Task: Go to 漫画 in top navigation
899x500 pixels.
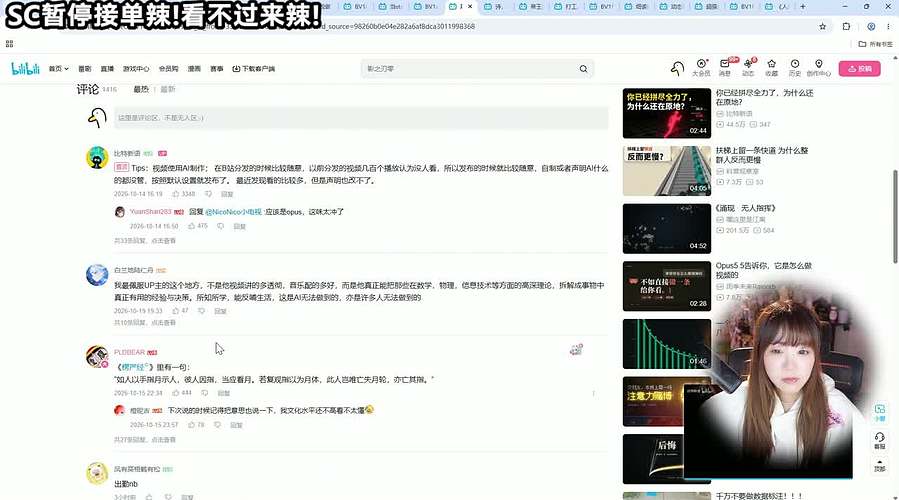Action: 194,69
